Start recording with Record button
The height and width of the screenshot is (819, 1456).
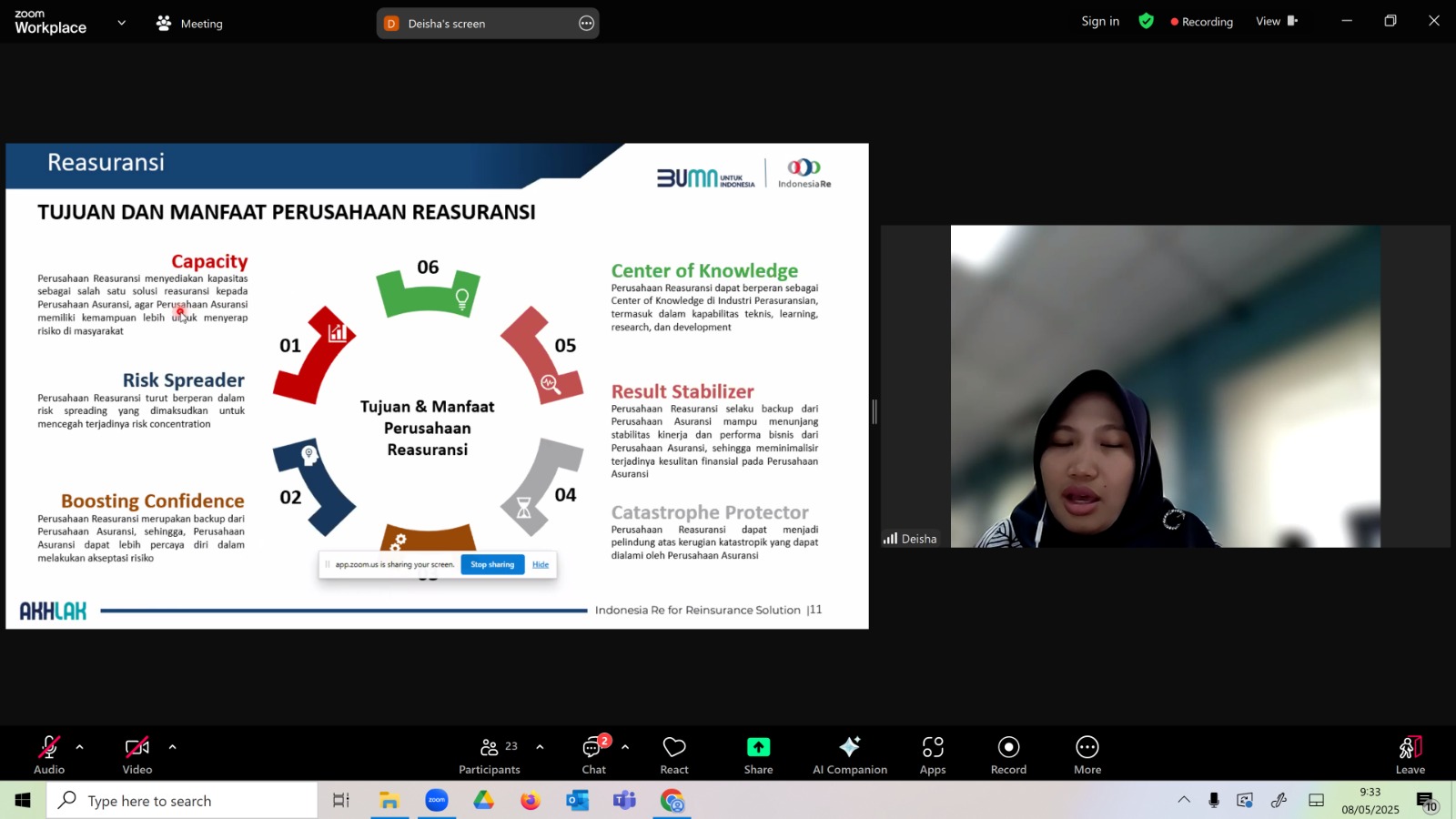tap(1008, 754)
